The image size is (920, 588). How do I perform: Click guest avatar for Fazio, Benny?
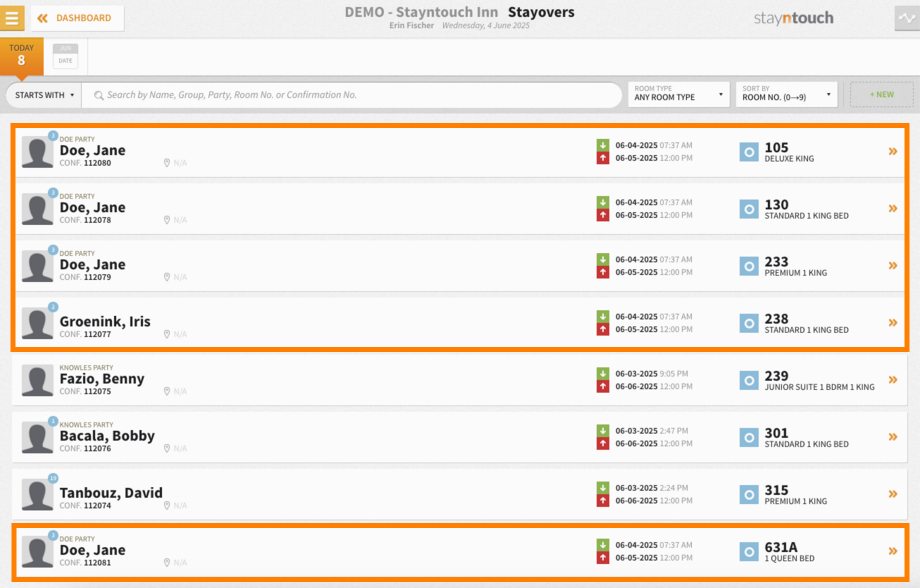[38, 380]
